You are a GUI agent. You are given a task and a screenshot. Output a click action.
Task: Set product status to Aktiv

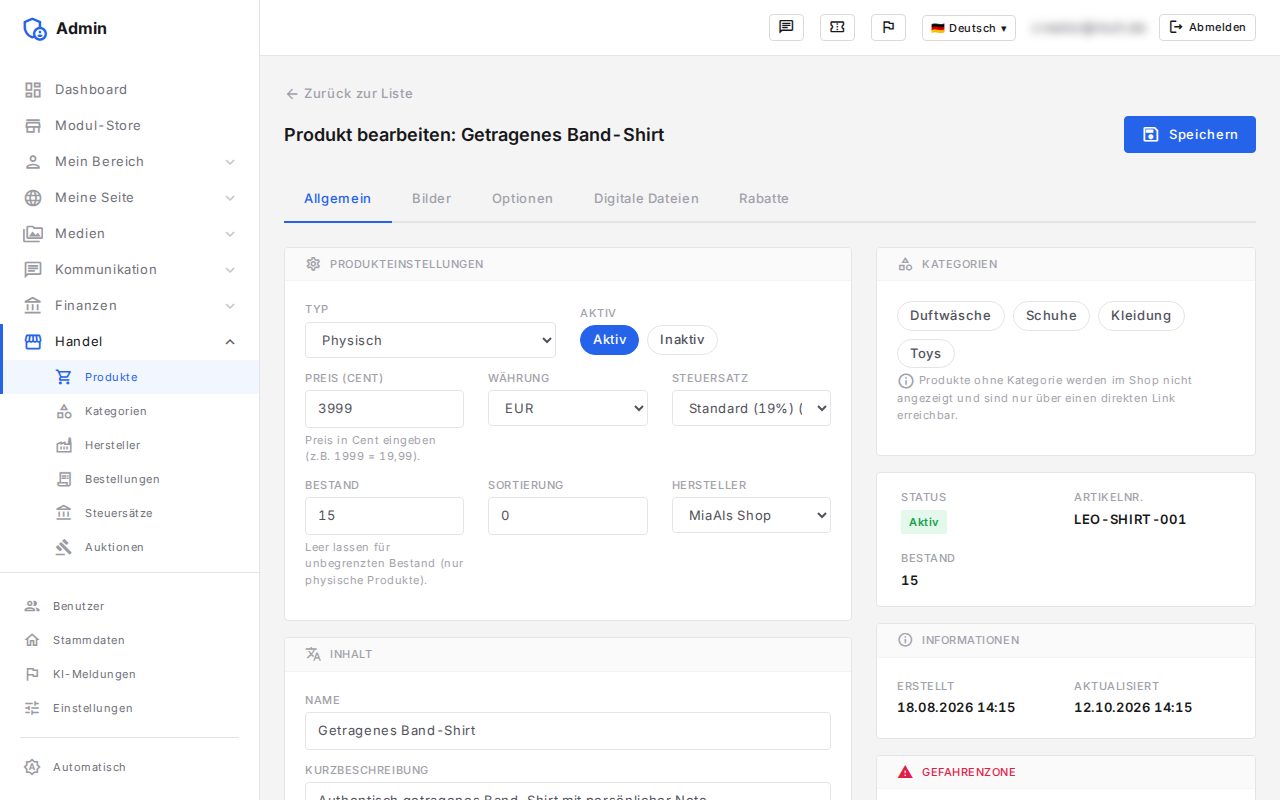point(609,340)
